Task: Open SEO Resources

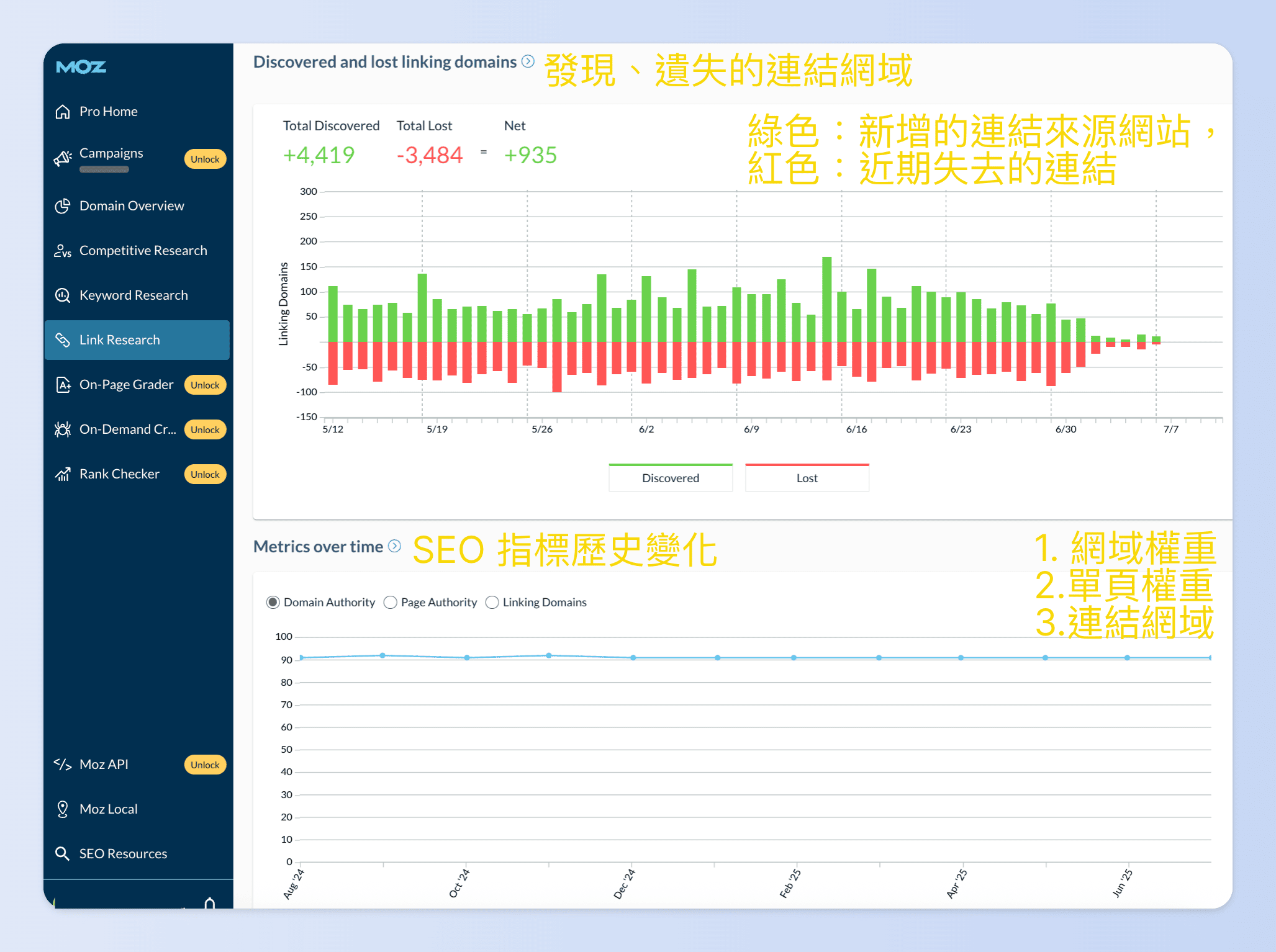Action: pos(122,853)
